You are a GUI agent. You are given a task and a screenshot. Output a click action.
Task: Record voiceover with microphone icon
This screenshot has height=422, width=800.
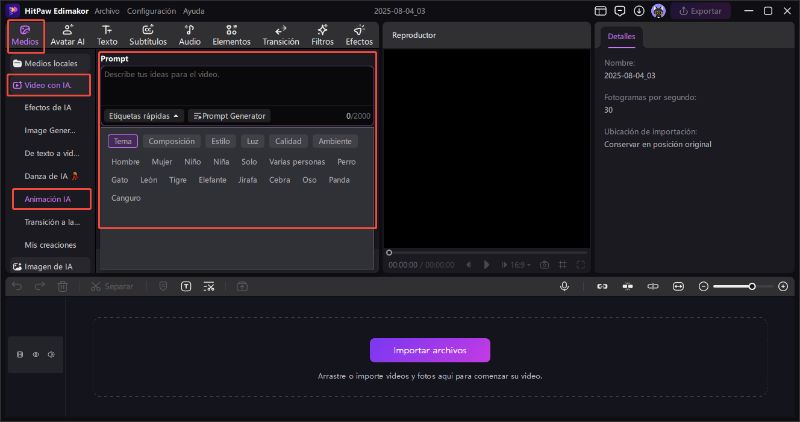point(564,286)
